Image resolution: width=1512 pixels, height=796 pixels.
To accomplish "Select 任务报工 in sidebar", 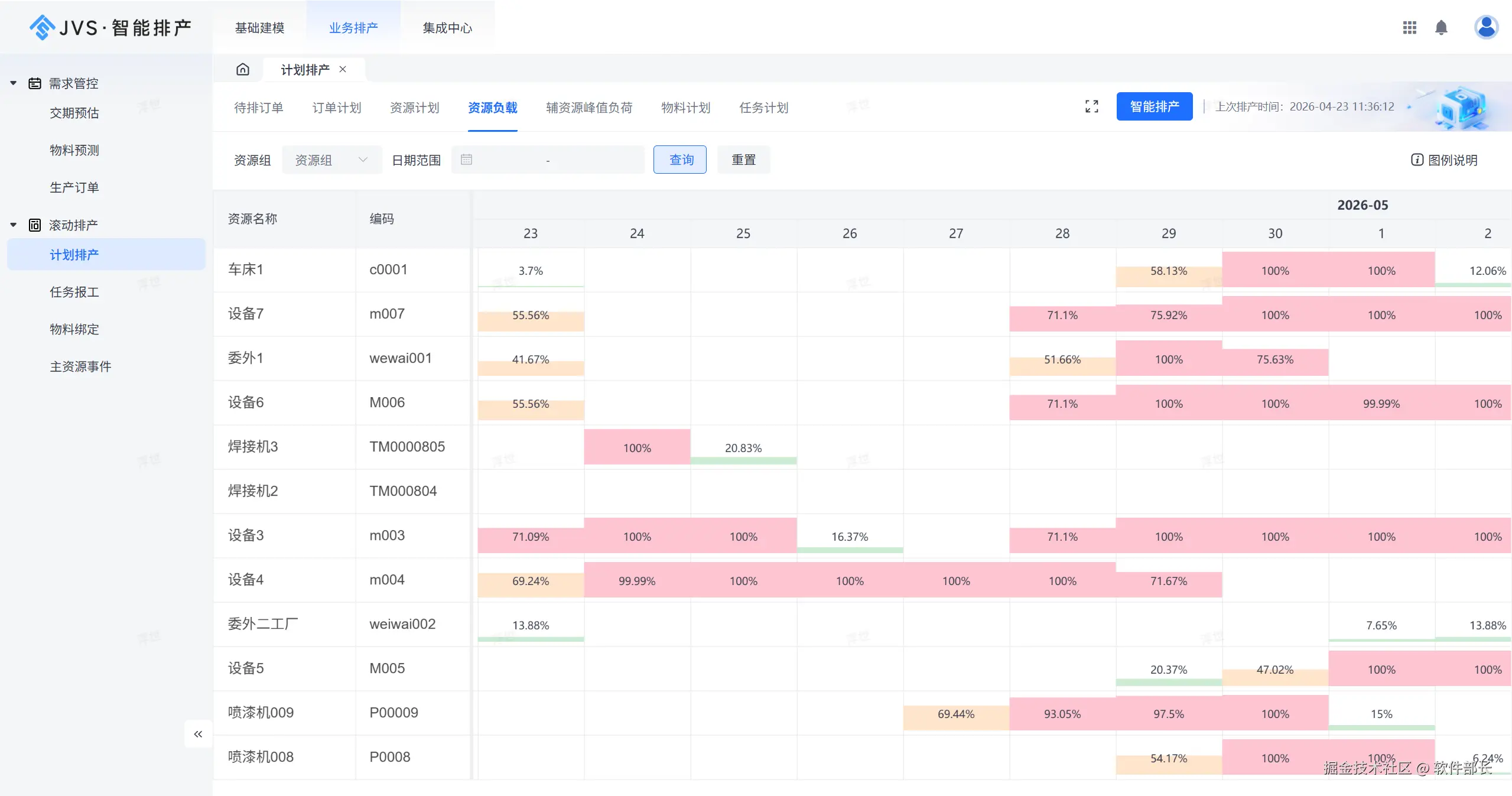I will pyautogui.click(x=74, y=292).
